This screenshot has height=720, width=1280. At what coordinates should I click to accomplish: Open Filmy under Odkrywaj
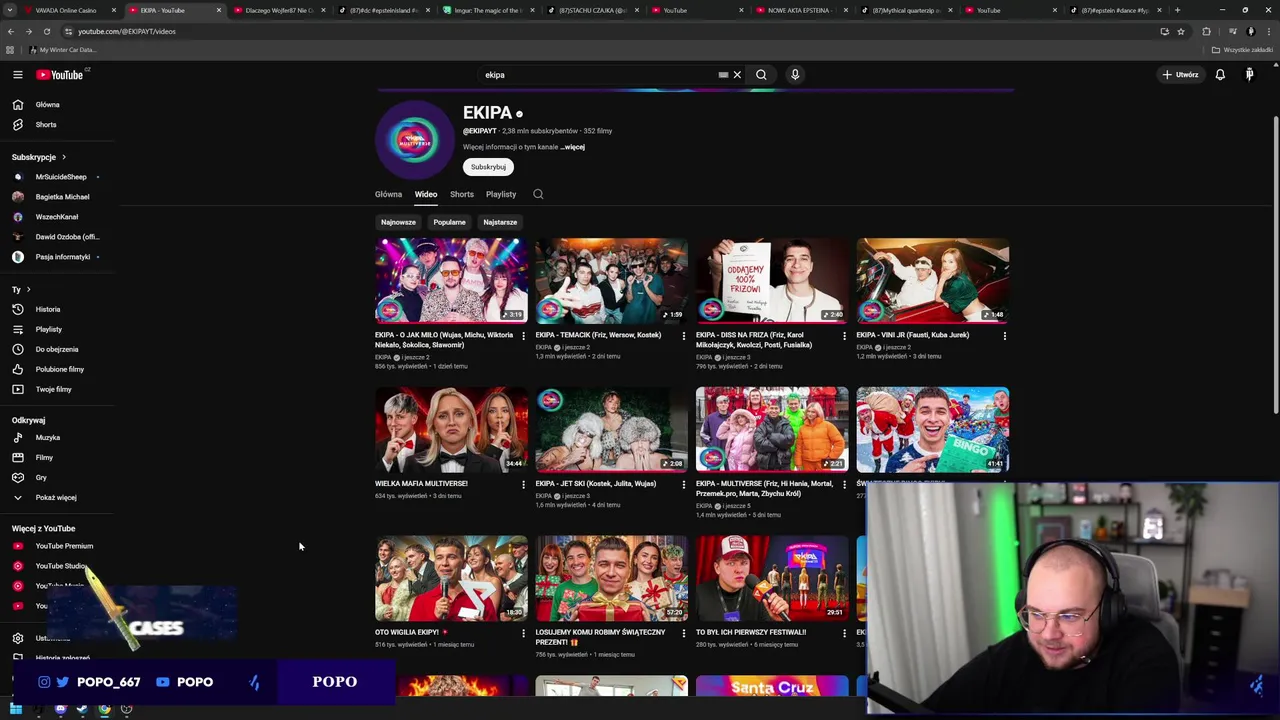(44, 458)
